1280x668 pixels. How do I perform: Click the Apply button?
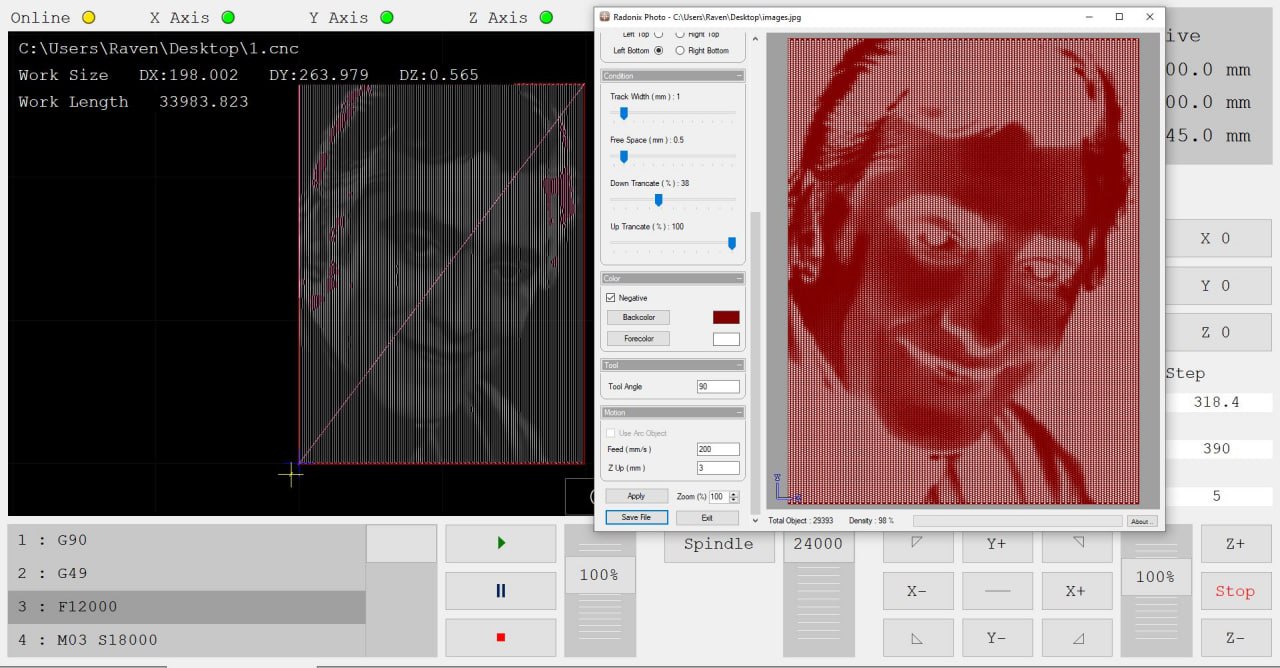tap(636, 496)
